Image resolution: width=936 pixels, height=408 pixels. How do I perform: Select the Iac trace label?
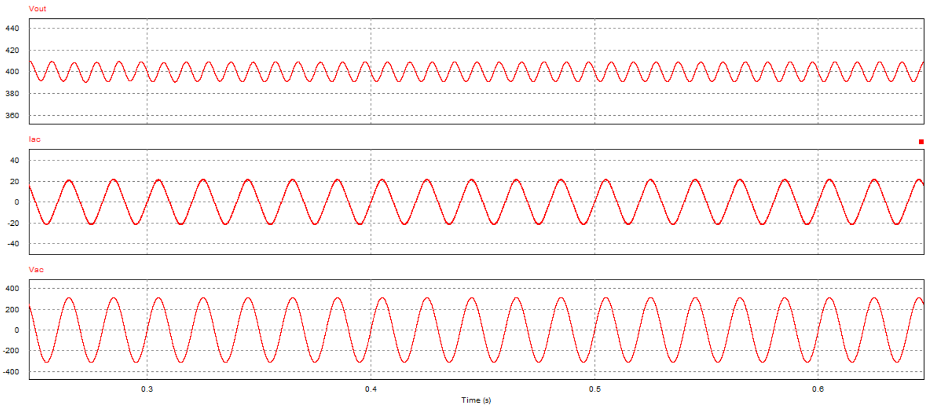click(x=12, y=139)
